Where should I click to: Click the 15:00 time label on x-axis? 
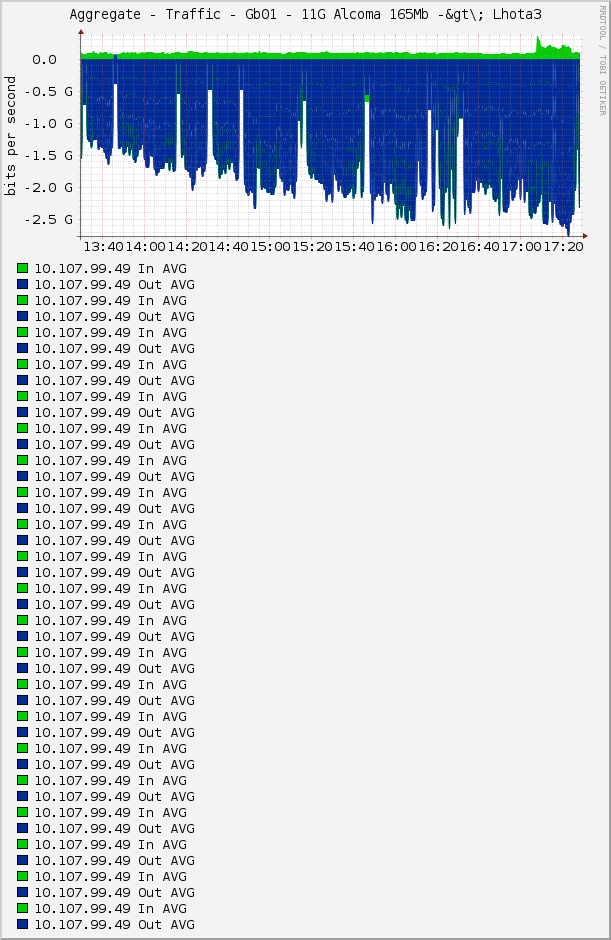pyautogui.click(x=270, y=246)
